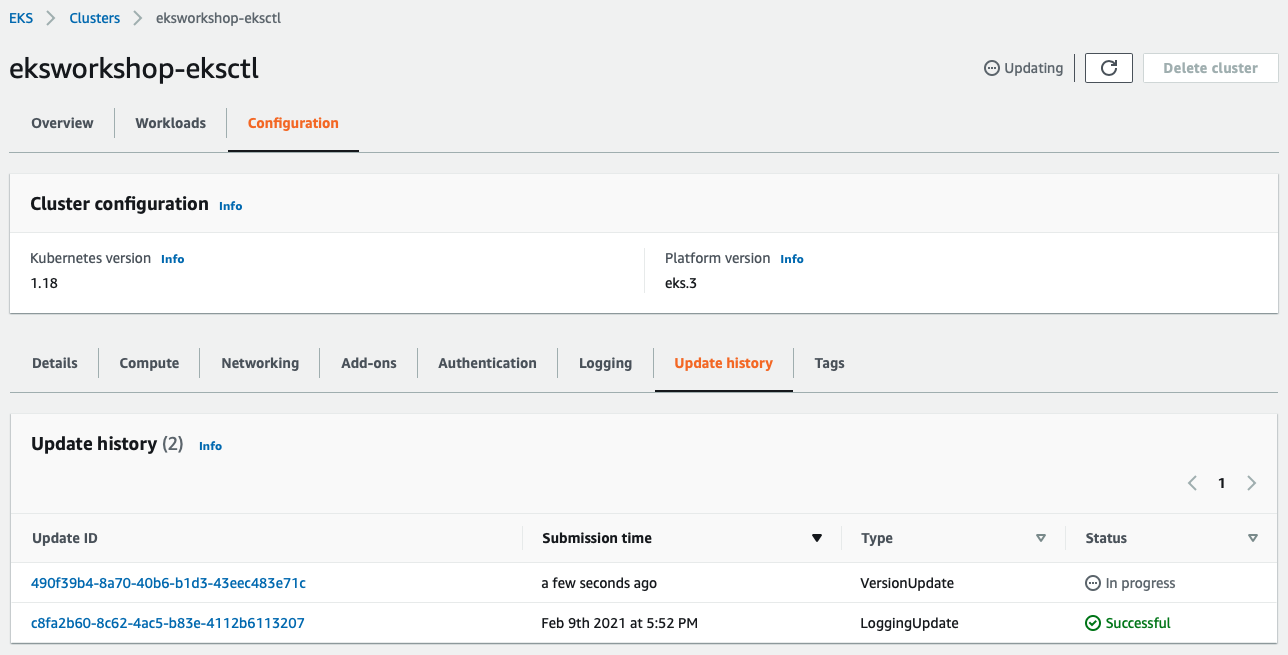Click Successful checkmark icon for LoggingUpdate
This screenshot has width=1288, height=655.
click(1093, 623)
